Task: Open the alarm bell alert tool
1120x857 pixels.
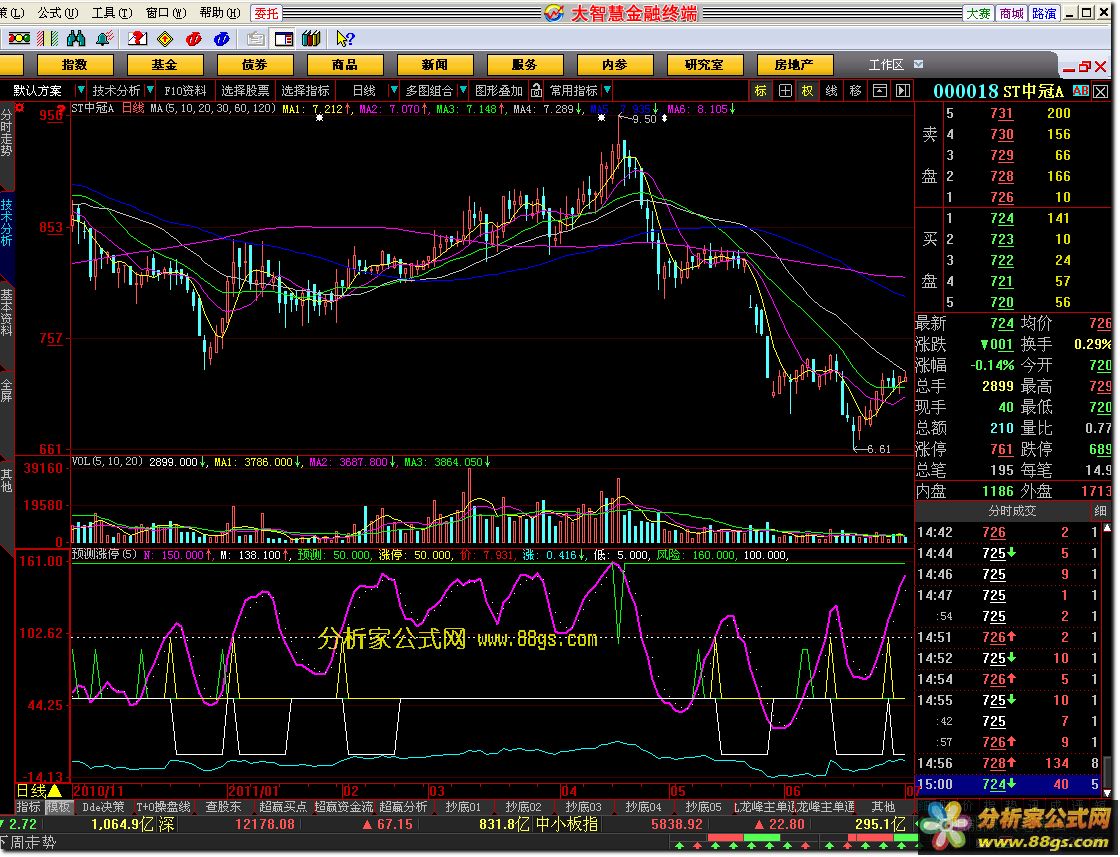Action: [104, 39]
